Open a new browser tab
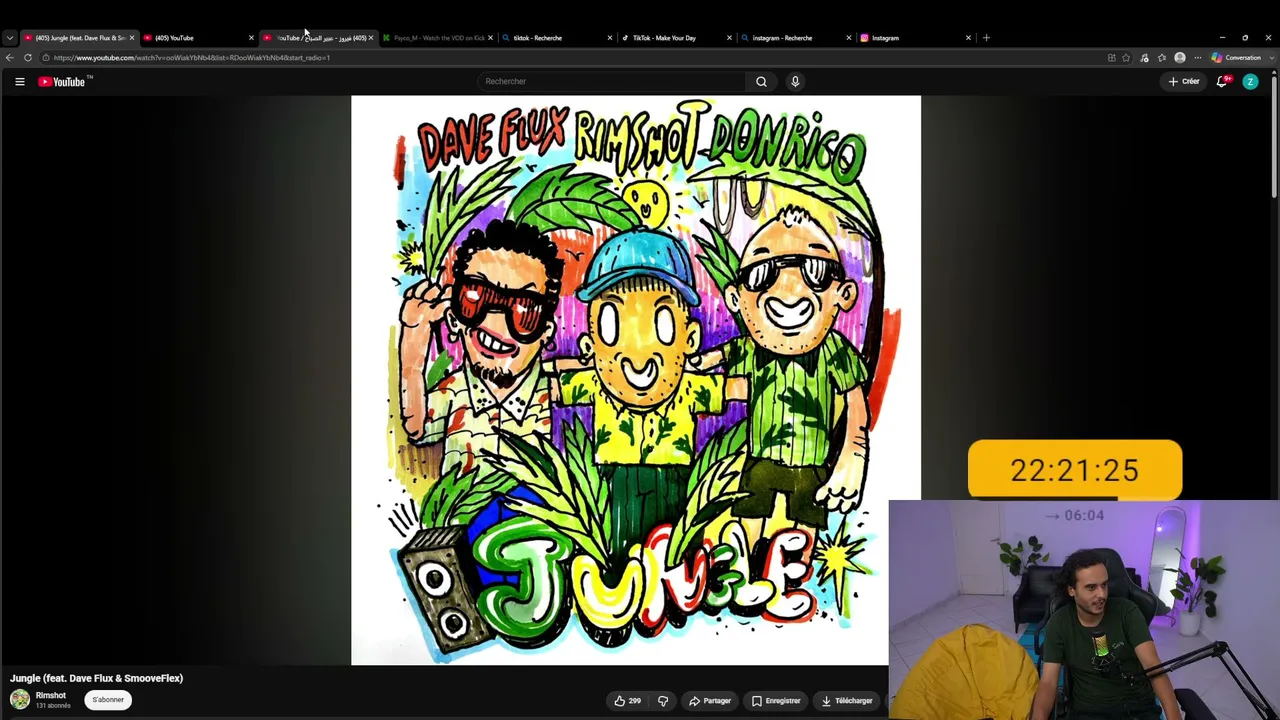 (986, 38)
